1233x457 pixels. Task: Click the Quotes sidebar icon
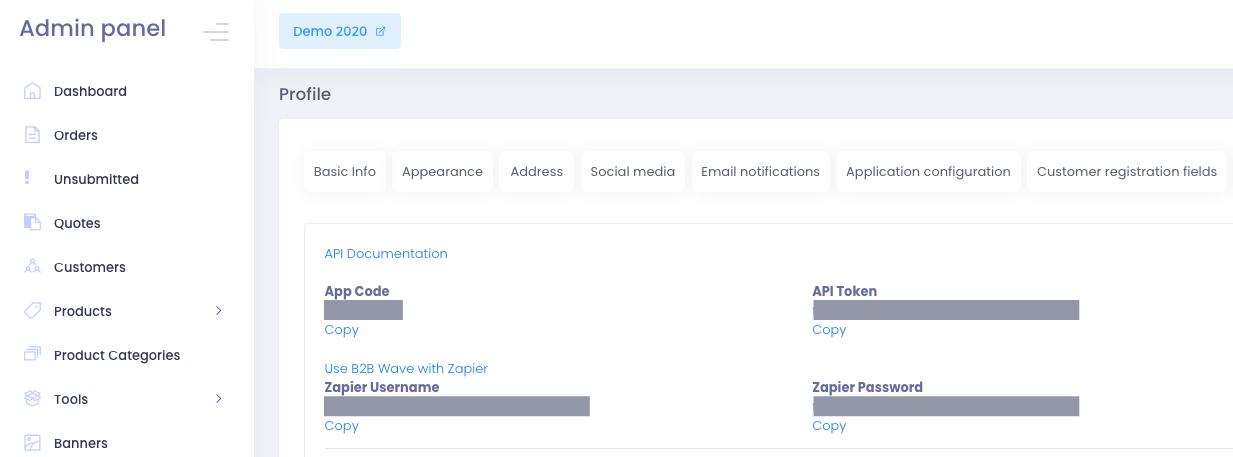(x=32, y=223)
